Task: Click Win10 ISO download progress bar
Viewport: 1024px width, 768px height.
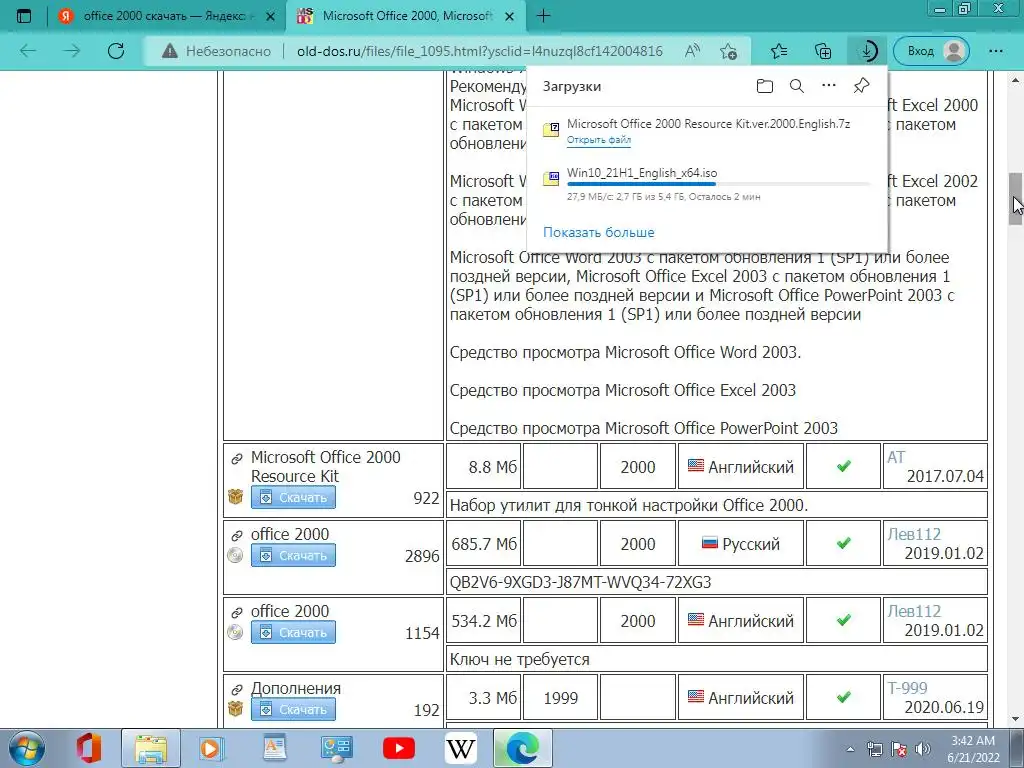Action: pos(718,185)
